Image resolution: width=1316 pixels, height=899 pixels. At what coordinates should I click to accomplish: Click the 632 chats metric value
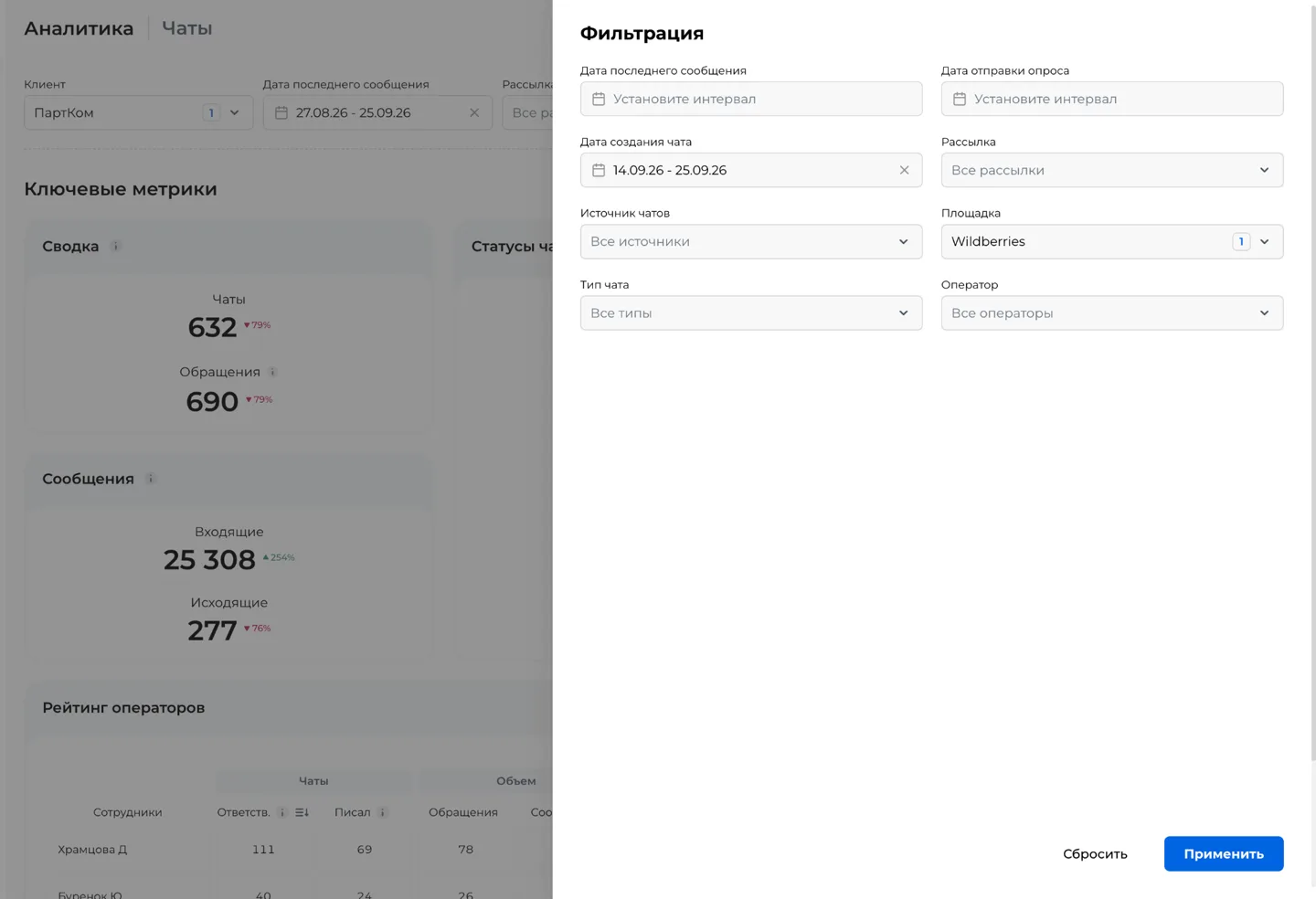point(212,327)
